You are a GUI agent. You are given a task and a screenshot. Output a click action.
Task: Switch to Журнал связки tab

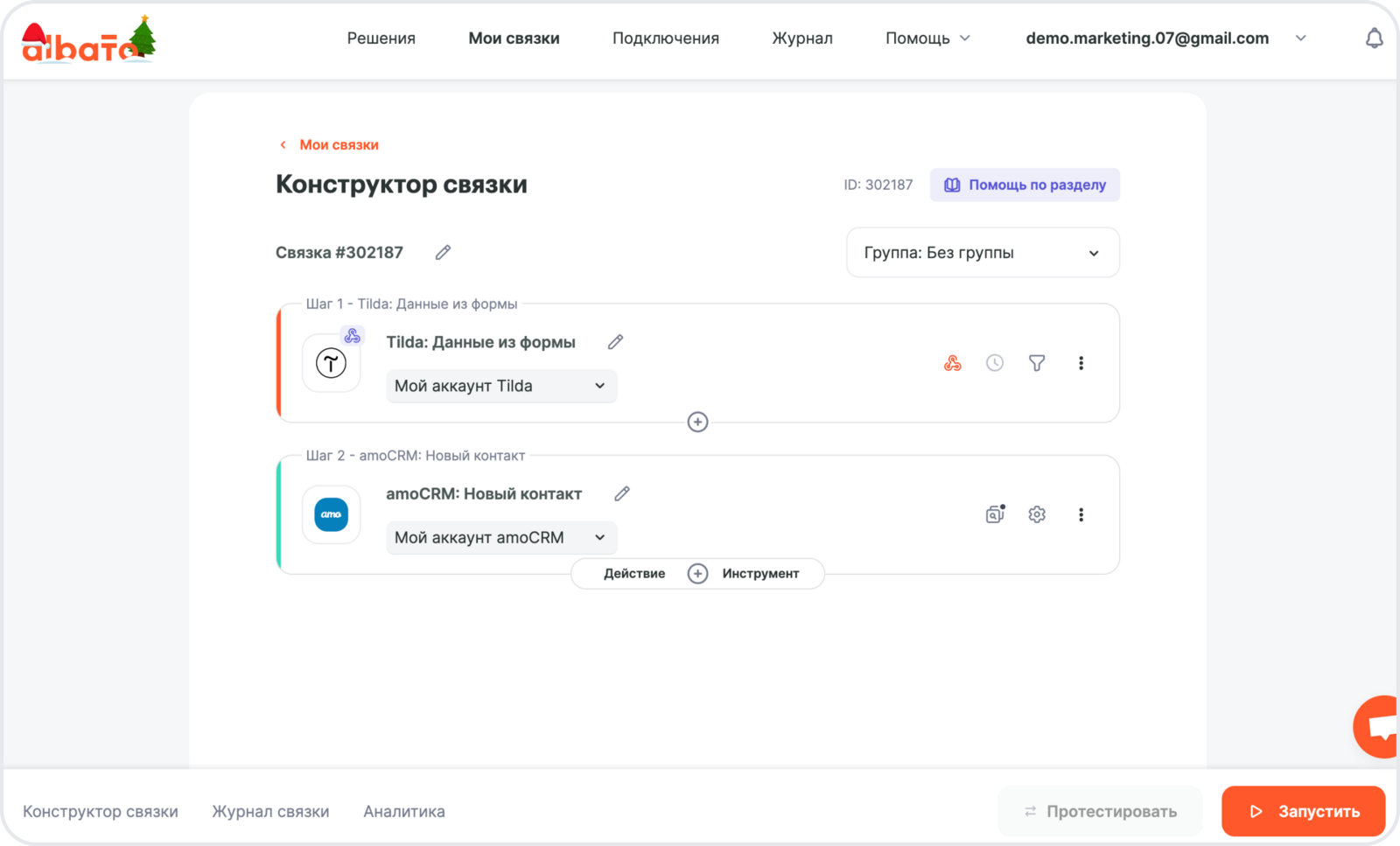(x=270, y=811)
